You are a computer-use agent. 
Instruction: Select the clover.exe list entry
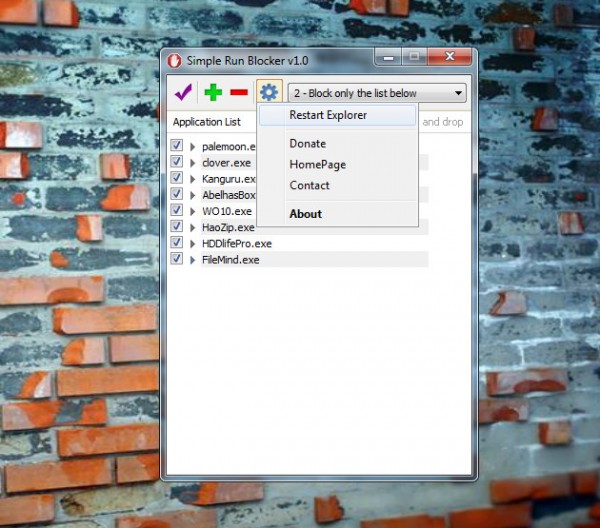(227, 163)
